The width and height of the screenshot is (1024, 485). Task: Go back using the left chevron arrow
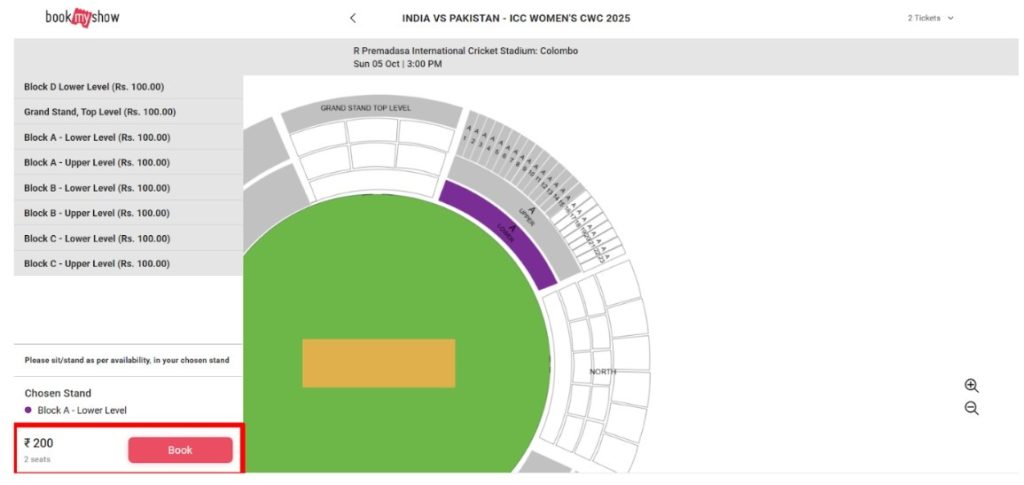click(x=353, y=18)
